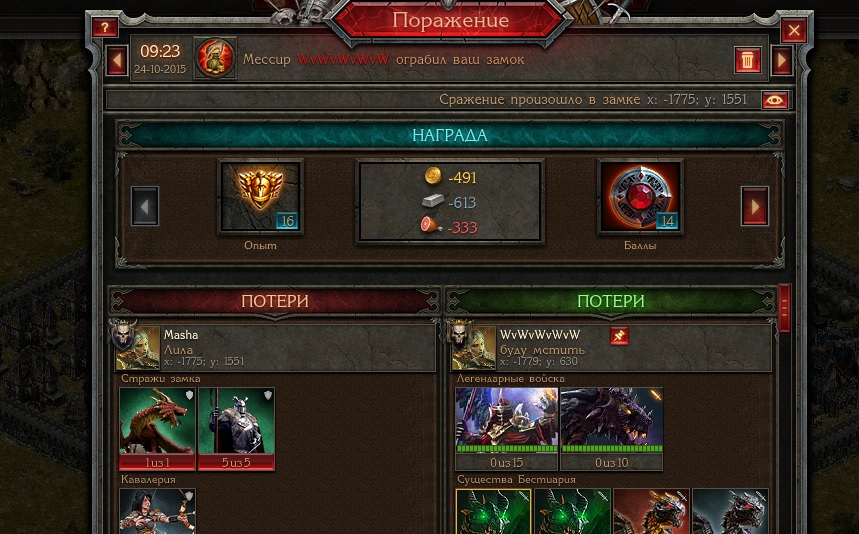
Task: Close the Поражение report window
Action: click(x=794, y=31)
